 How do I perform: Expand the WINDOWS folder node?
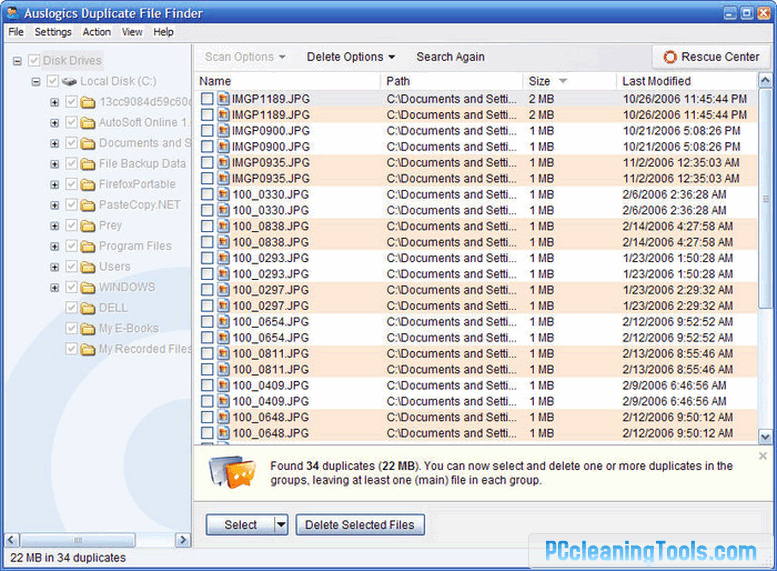coord(55,287)
